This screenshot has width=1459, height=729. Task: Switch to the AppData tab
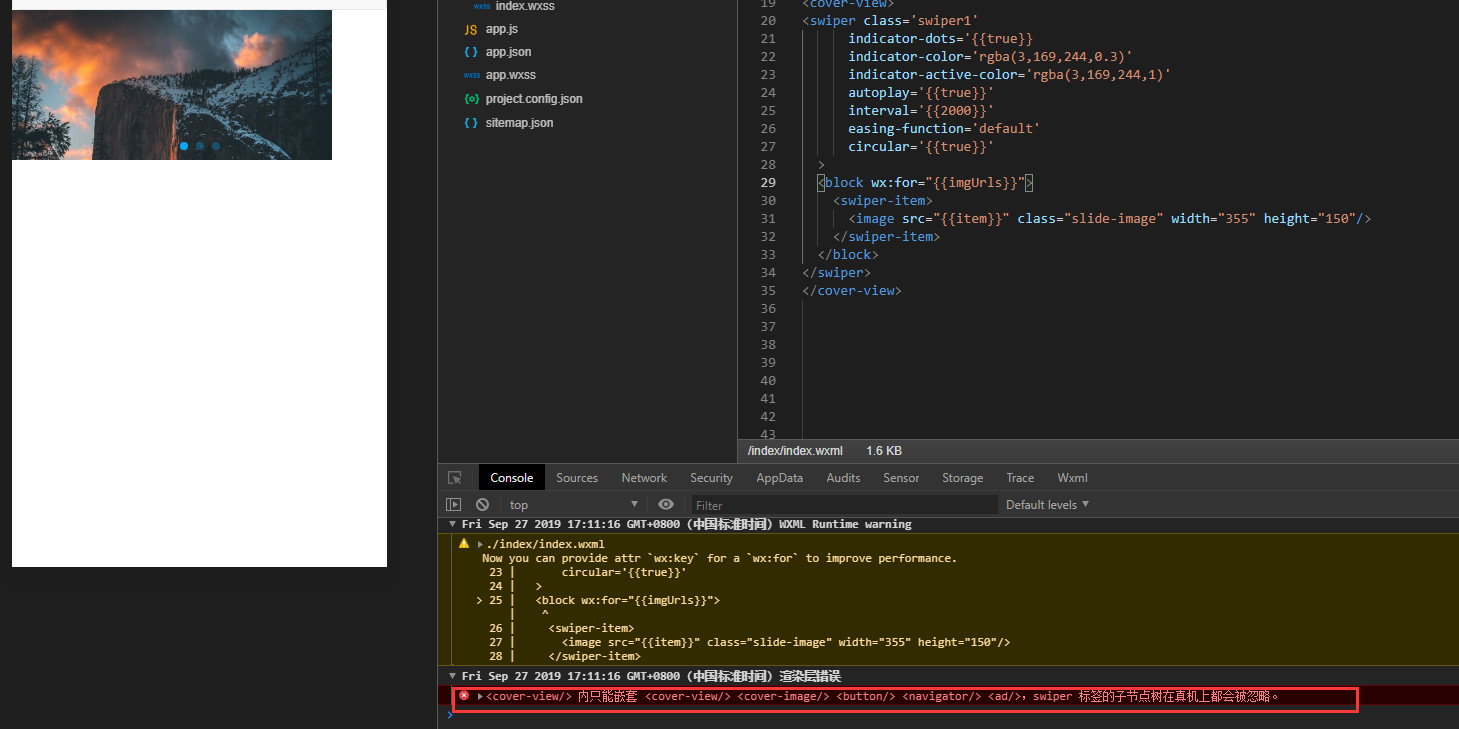779,478
